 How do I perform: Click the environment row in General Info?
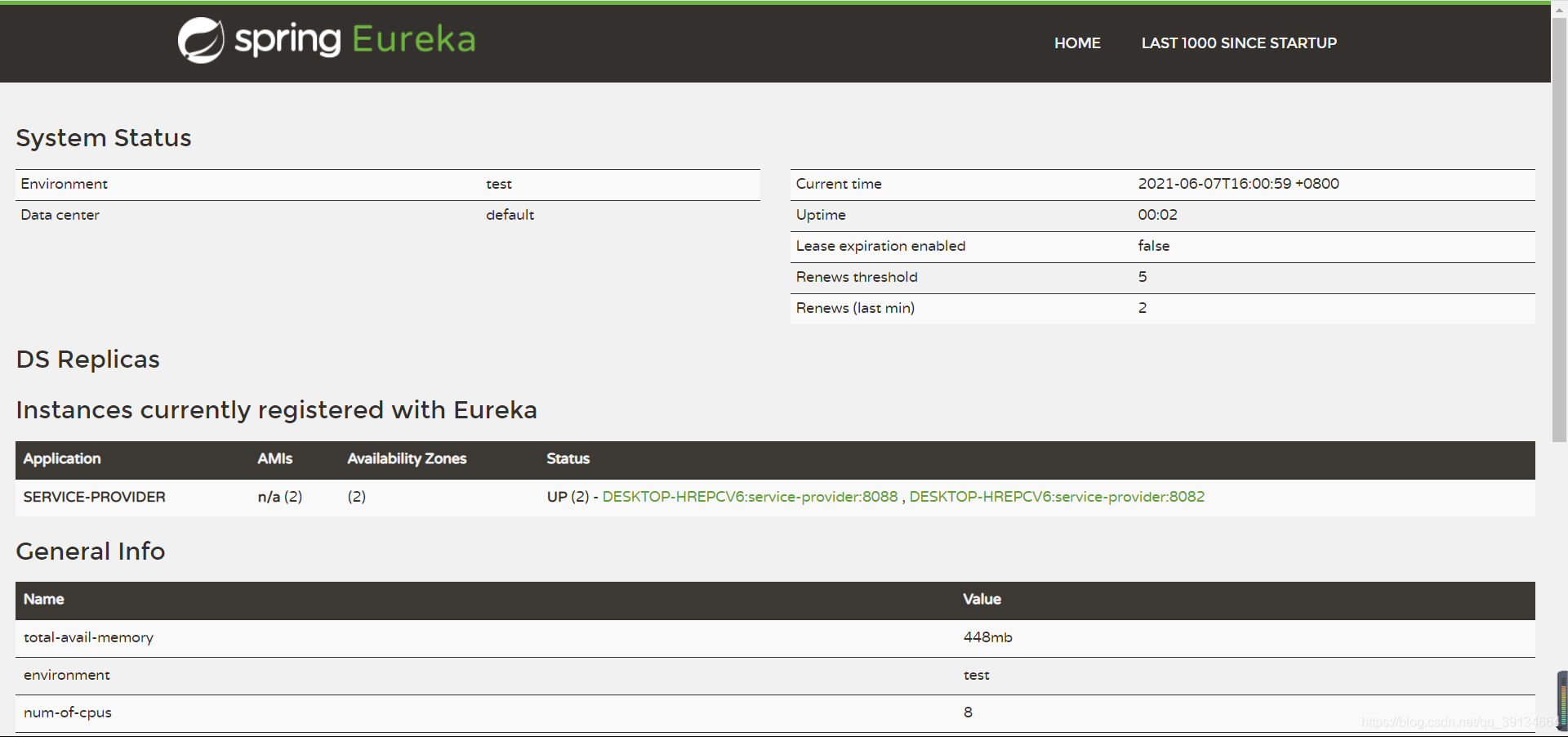(x=775, y=676)
